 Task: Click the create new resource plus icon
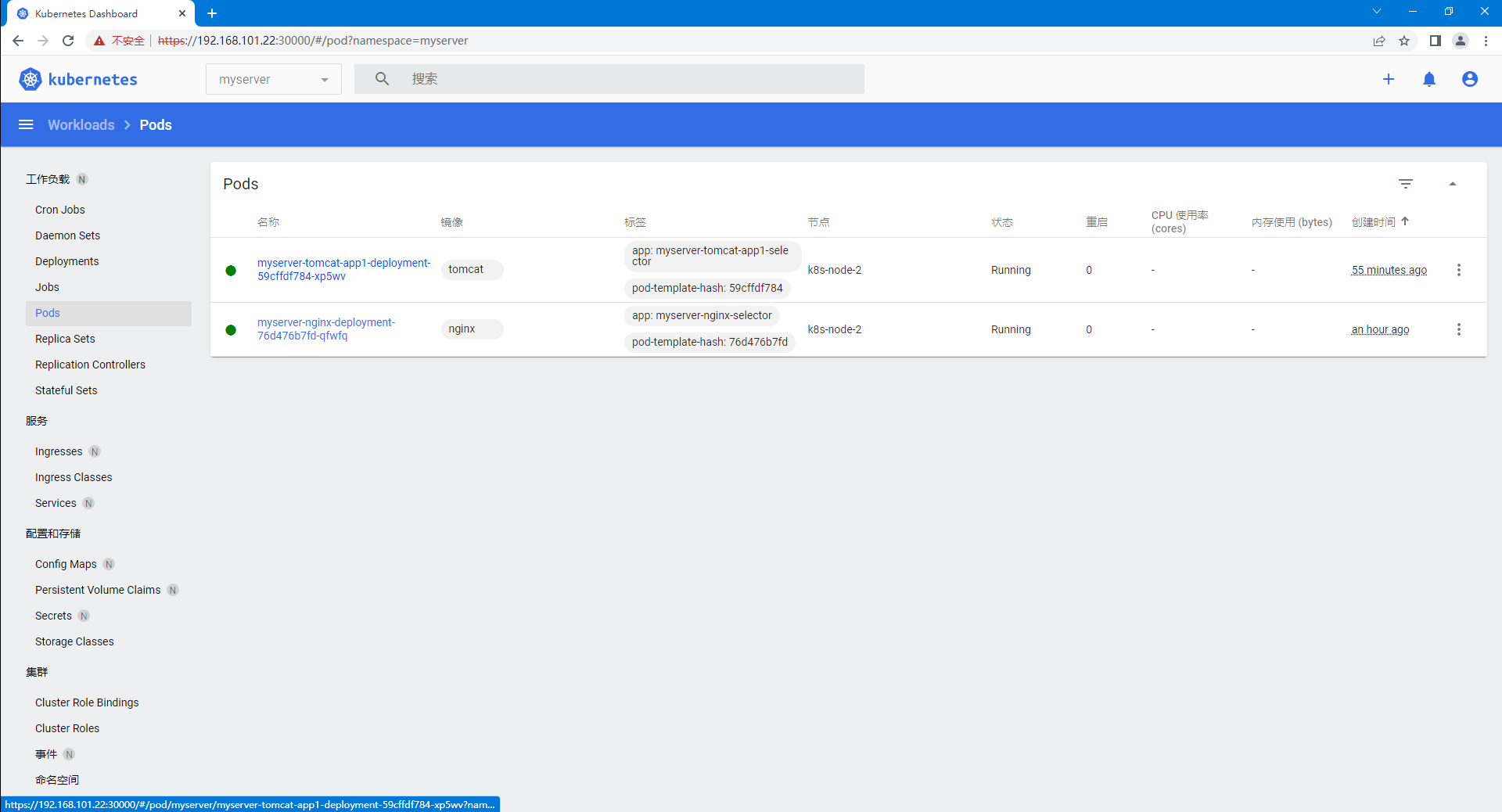(1389, 79)
